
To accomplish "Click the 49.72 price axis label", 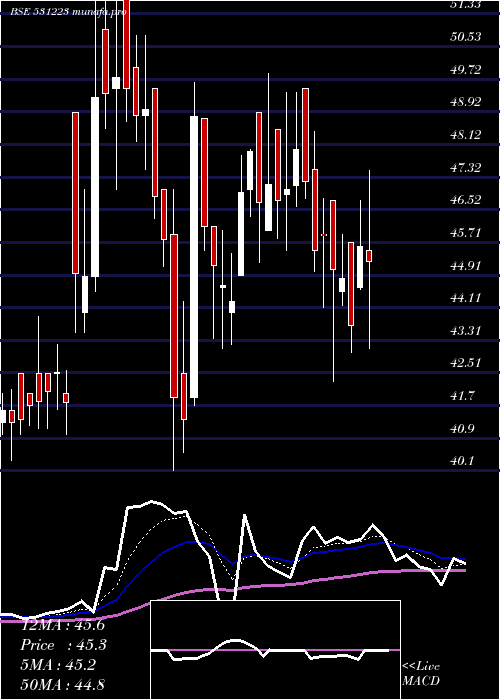I will click(x=466, y=70).
